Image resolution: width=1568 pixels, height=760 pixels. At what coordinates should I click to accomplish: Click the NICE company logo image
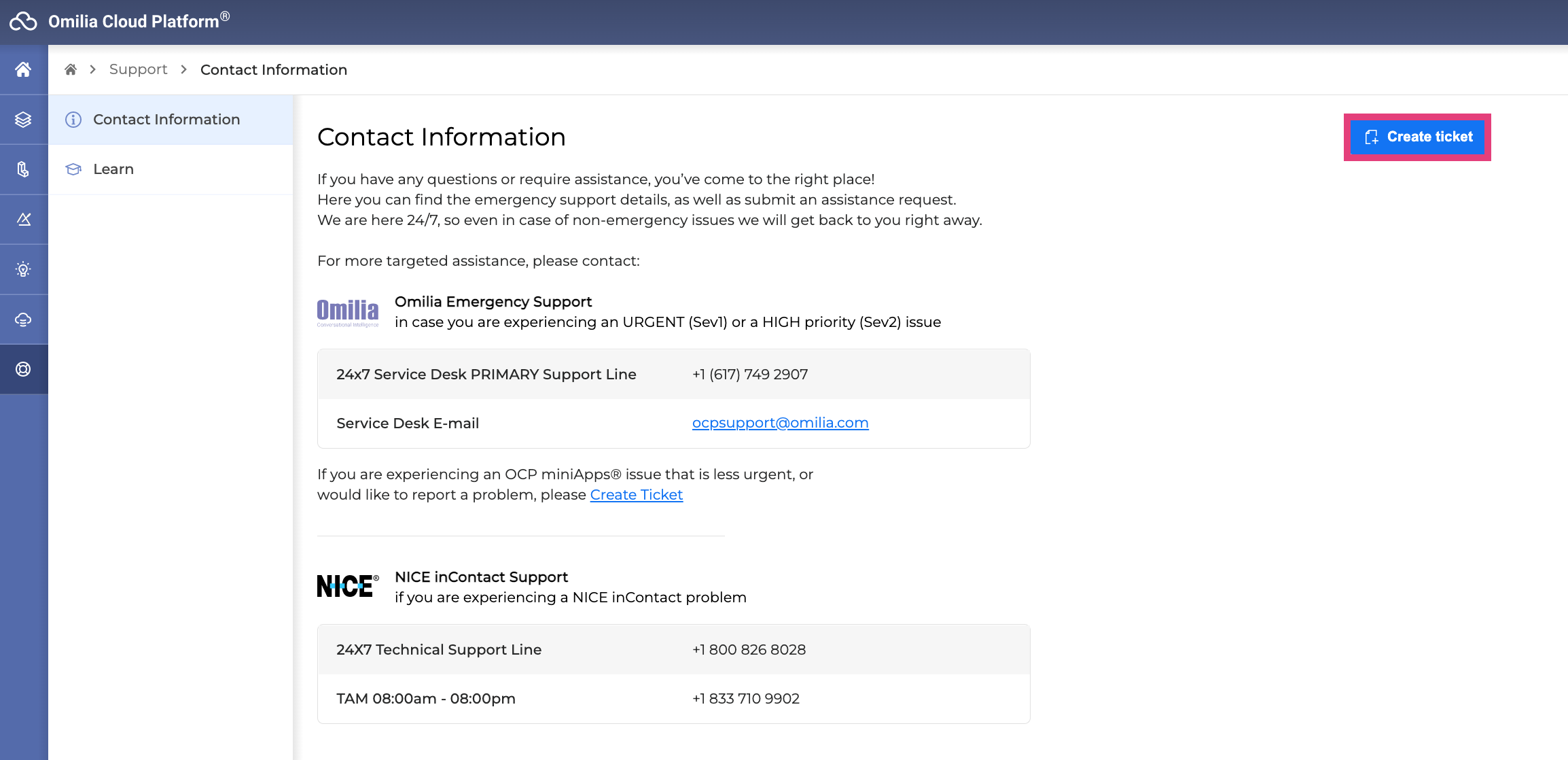coord(348,586)
